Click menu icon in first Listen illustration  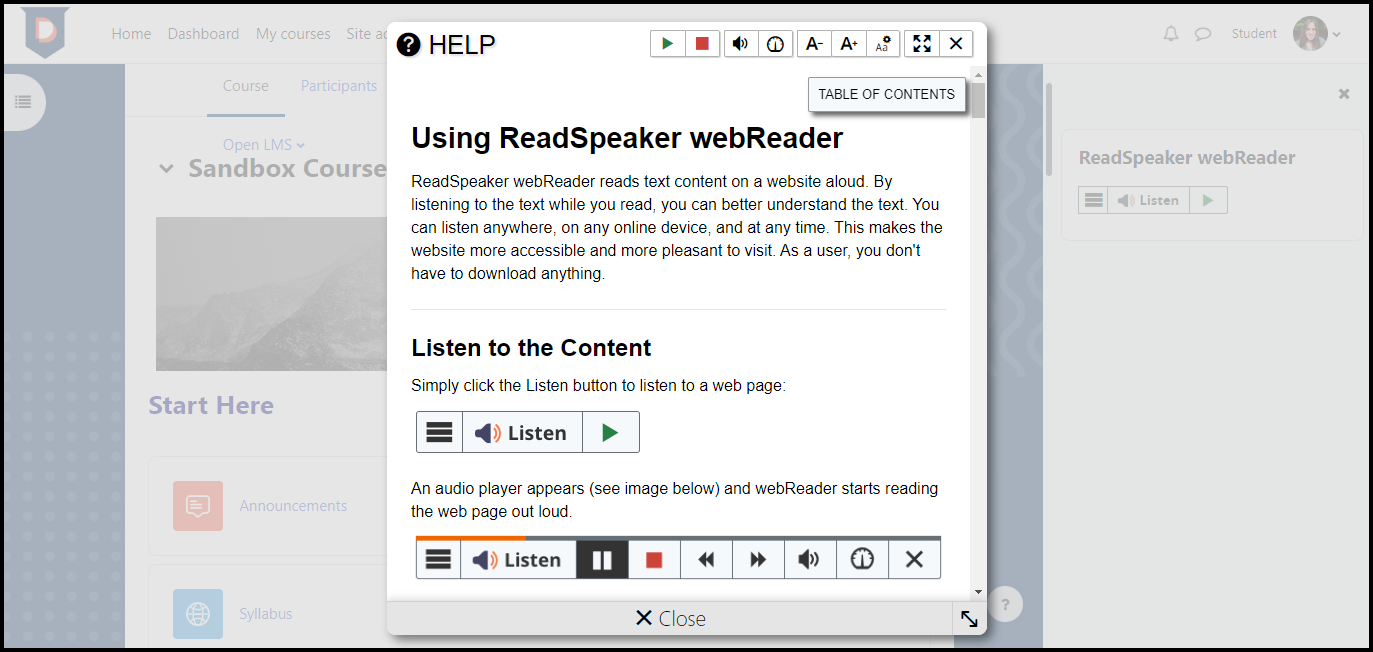point(439,433)
